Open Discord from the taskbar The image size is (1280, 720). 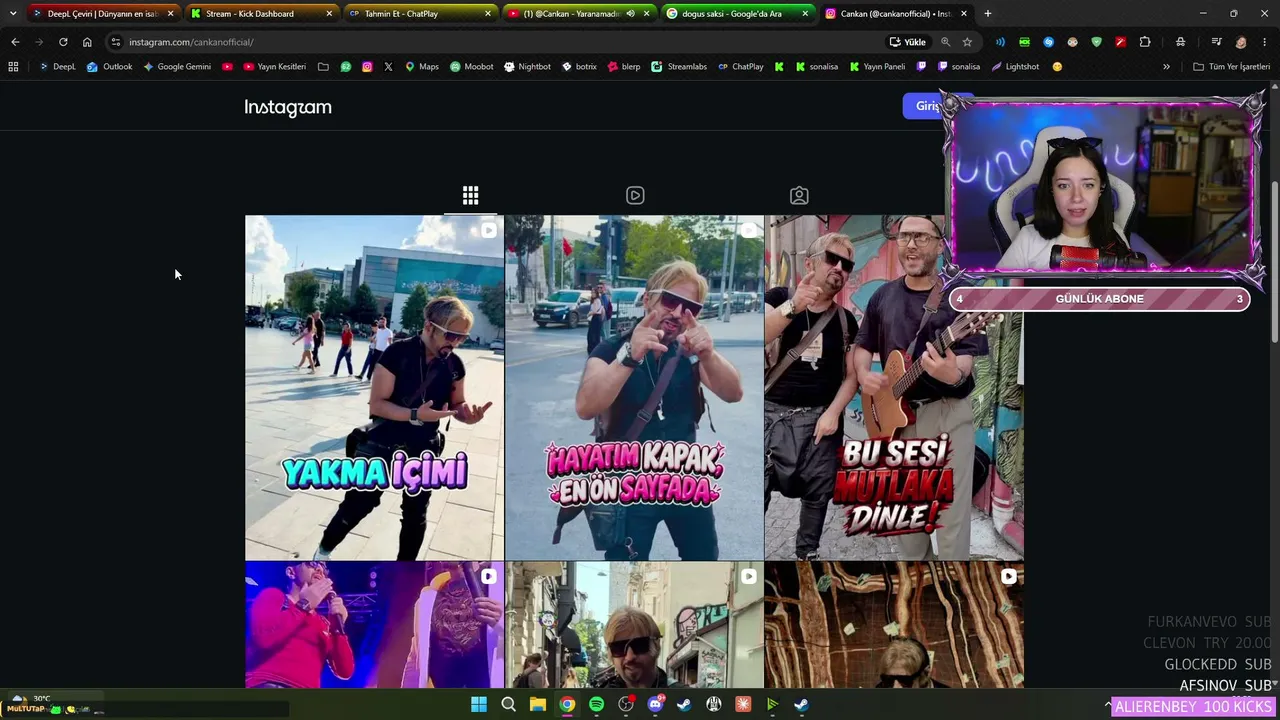pos(655,704)
